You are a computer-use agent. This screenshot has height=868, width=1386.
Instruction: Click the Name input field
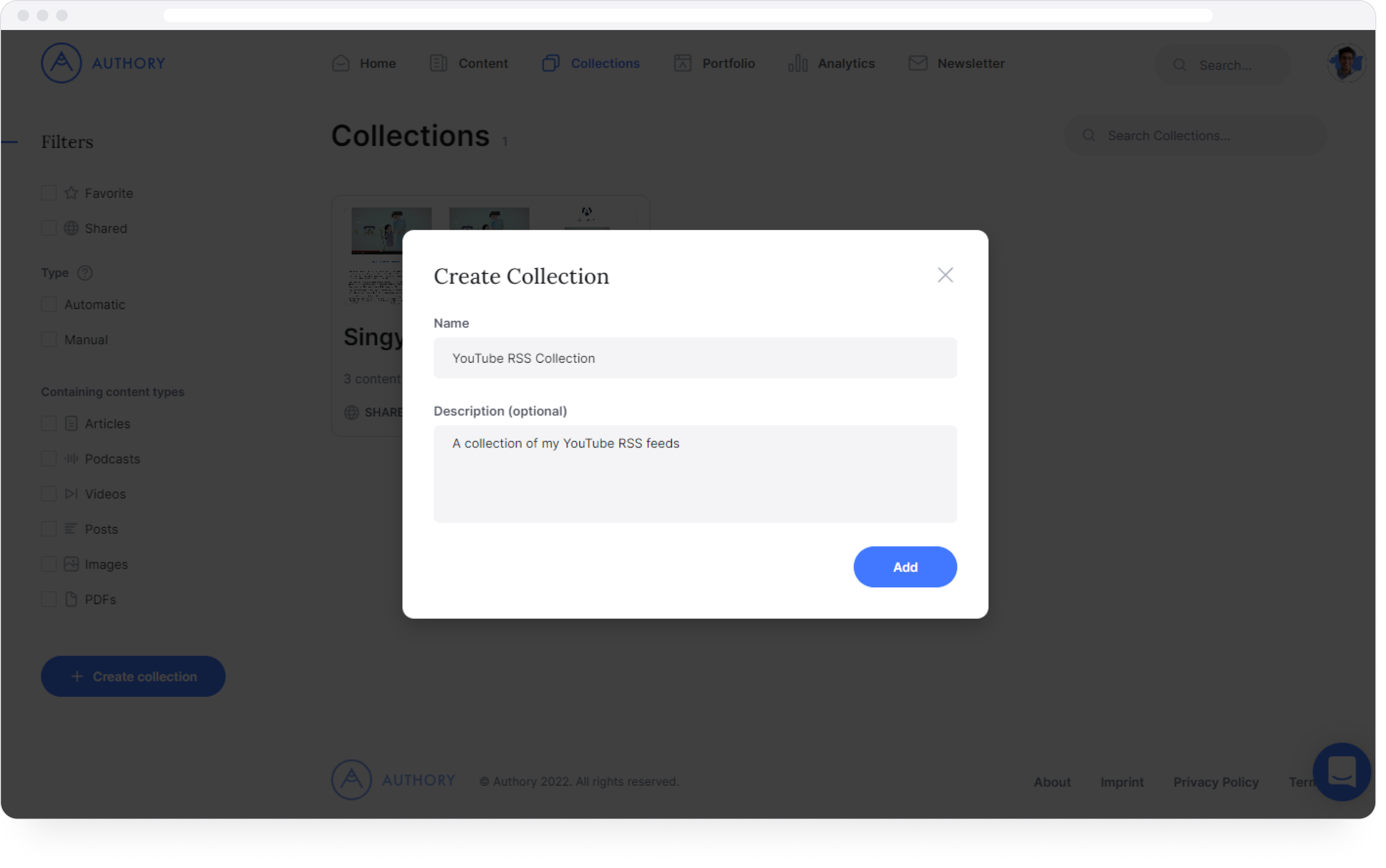pyautogui.click(x=695, y=358)
